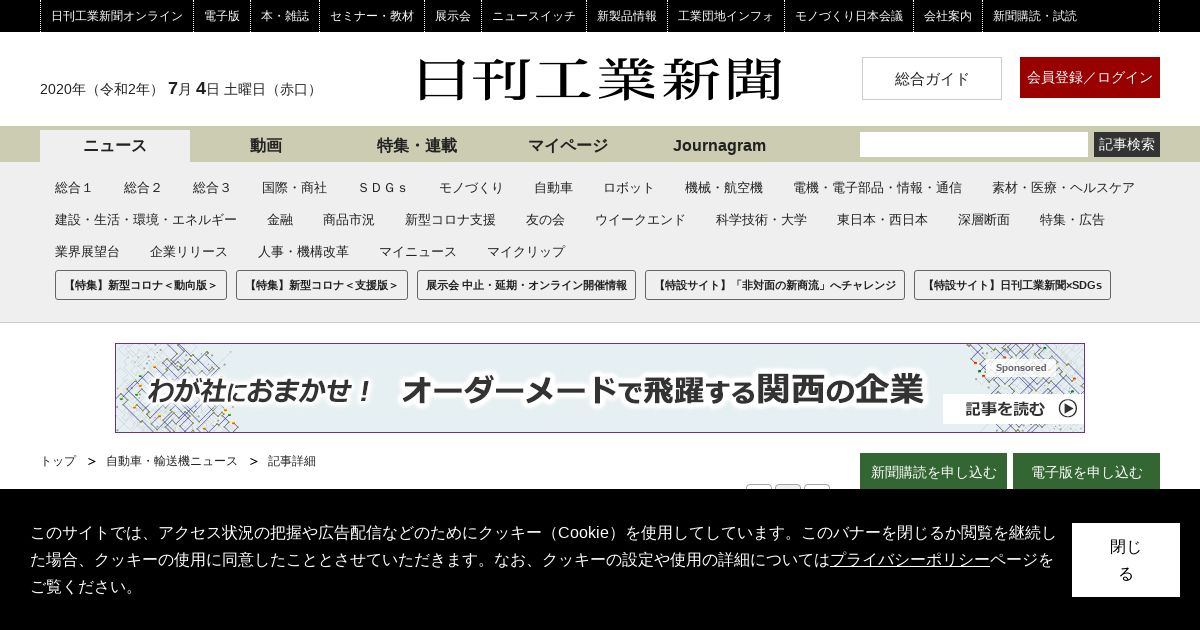Screen dimensions: 1200x630
Task: Open 自動車・輸送機ニュース breadcrumb
Action: [172, 461]
